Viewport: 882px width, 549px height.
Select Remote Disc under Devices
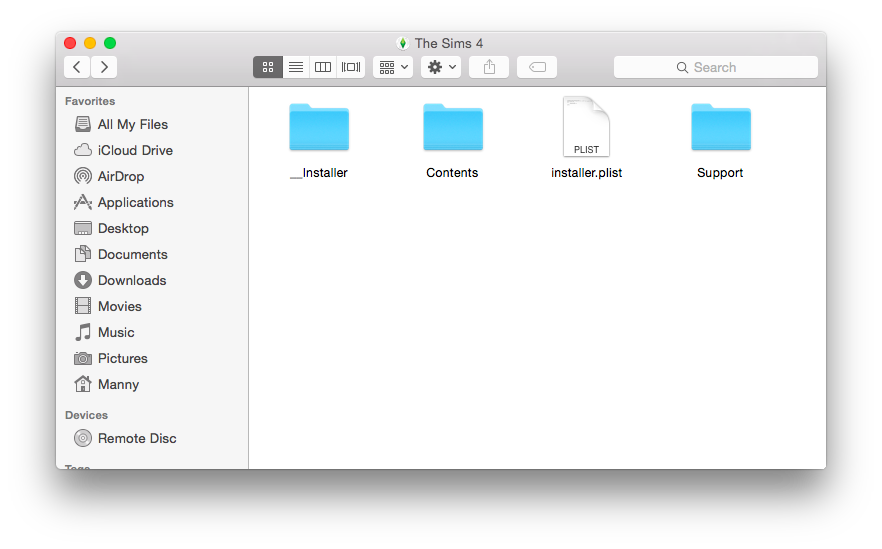[152, 438]
